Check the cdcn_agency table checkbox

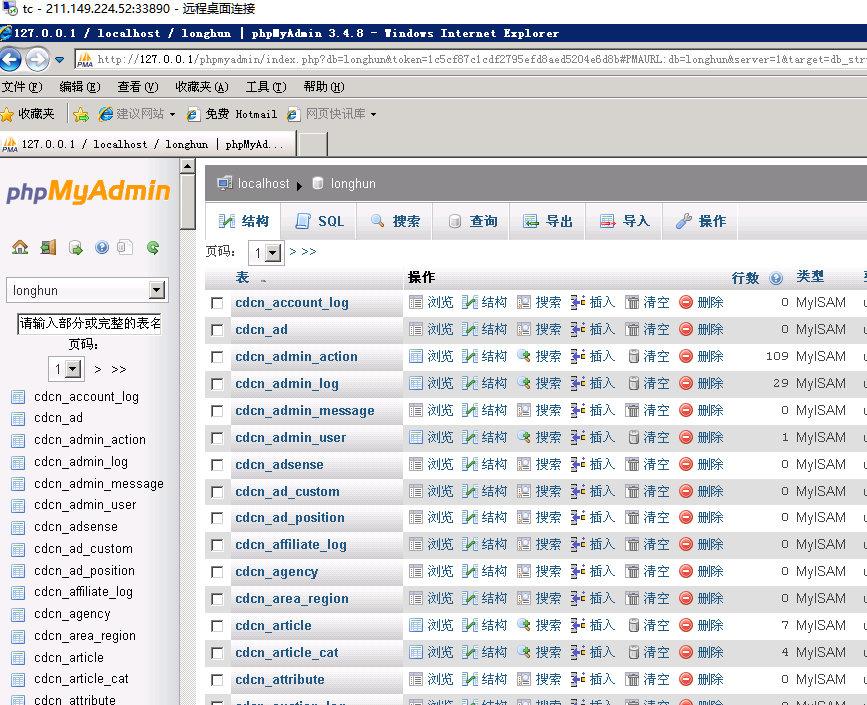pyautogui.click(x=217, y=572)
